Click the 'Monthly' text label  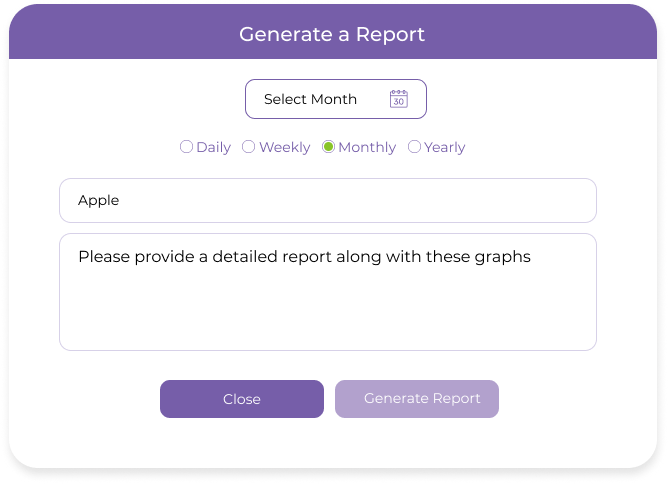pyautogui.click(x=367, y=147)
